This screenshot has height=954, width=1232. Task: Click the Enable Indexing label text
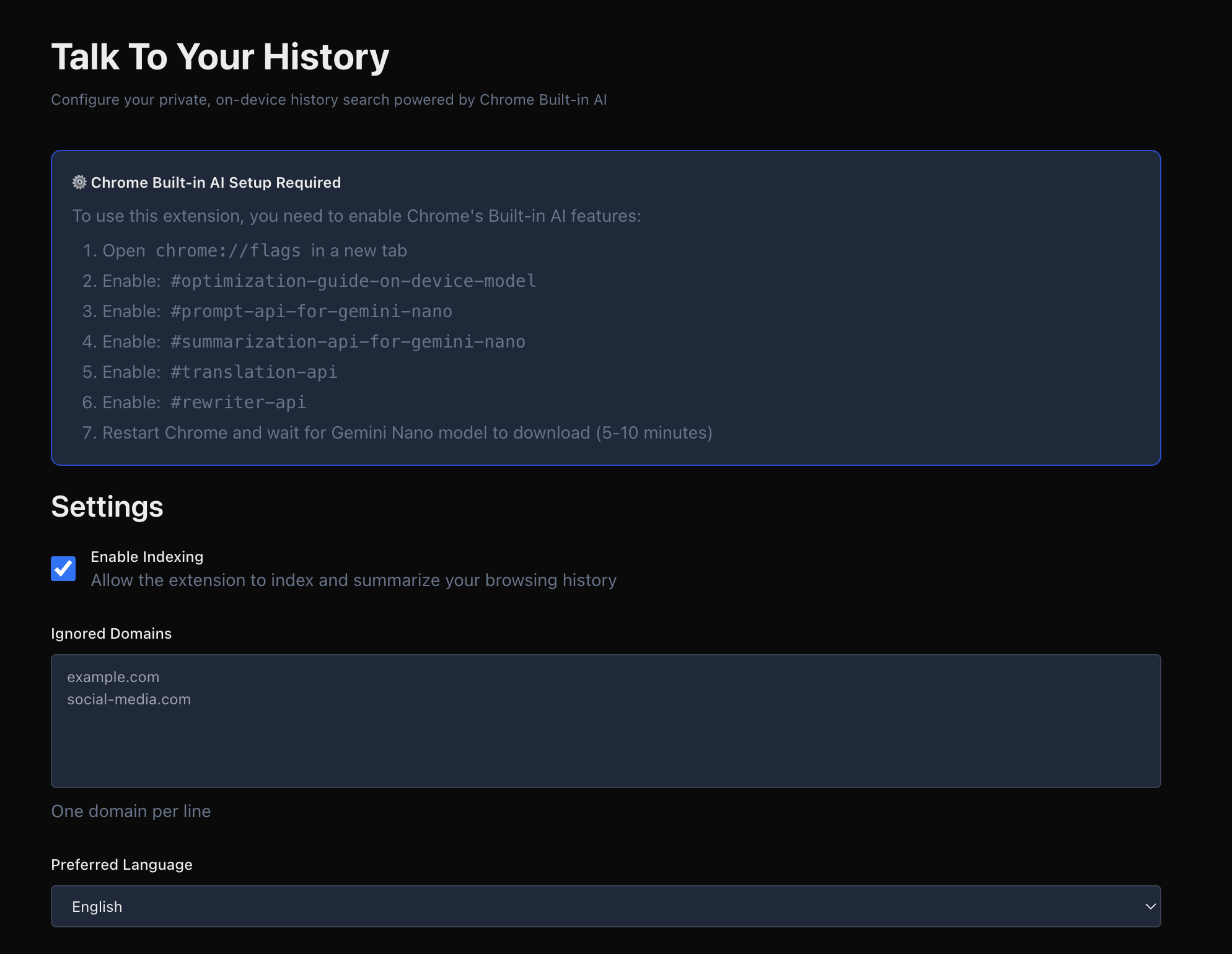point(147,557)
